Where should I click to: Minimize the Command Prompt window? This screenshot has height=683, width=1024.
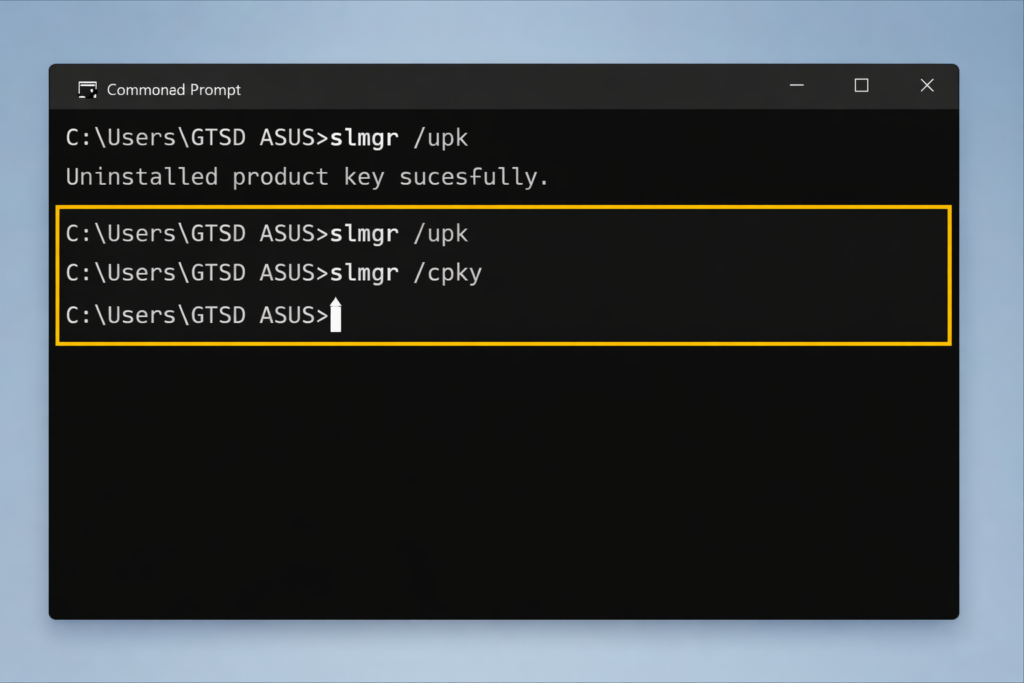[796, 86]
